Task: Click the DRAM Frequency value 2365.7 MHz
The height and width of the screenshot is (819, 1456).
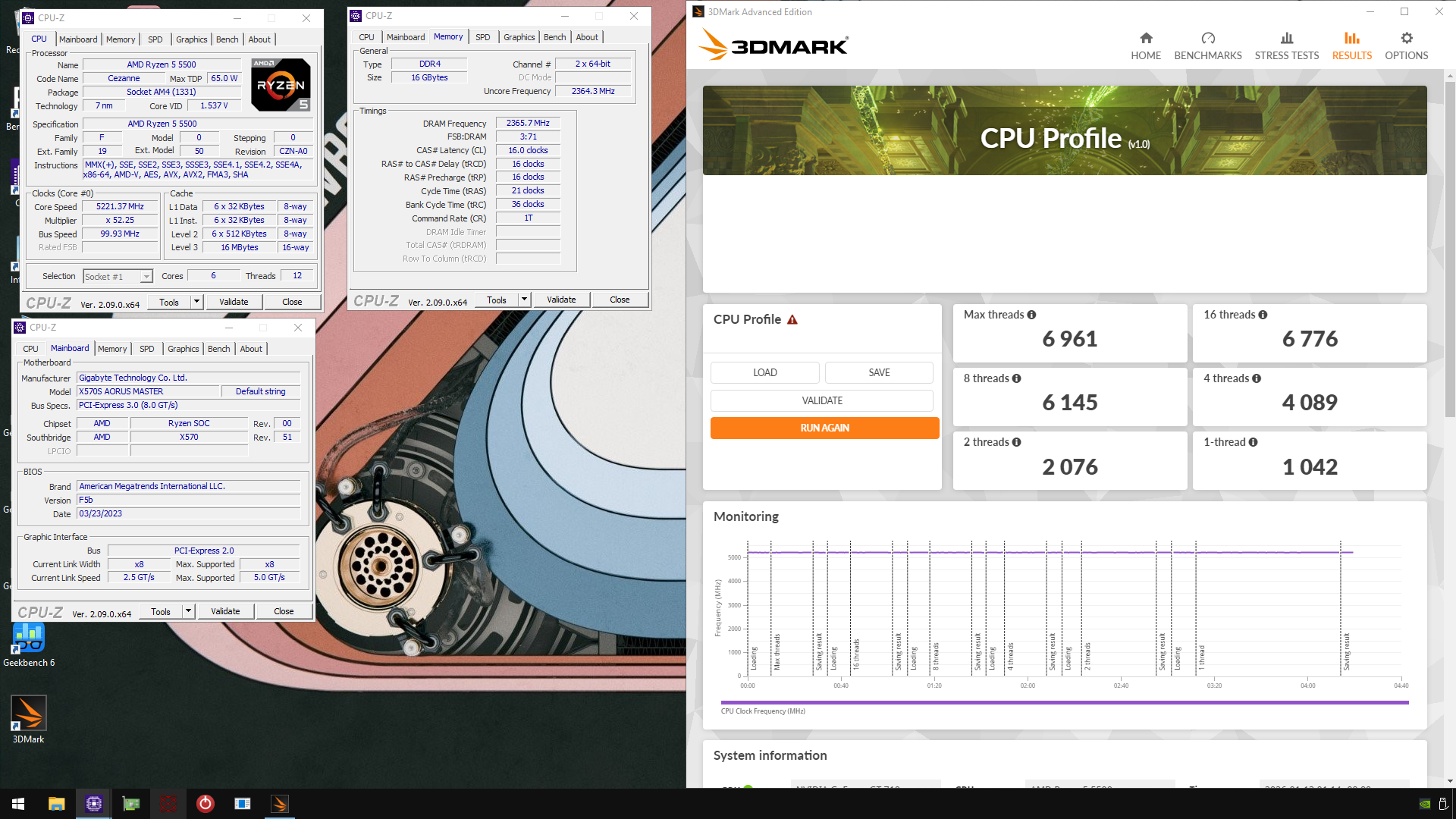Action: [x=528, y=123]
